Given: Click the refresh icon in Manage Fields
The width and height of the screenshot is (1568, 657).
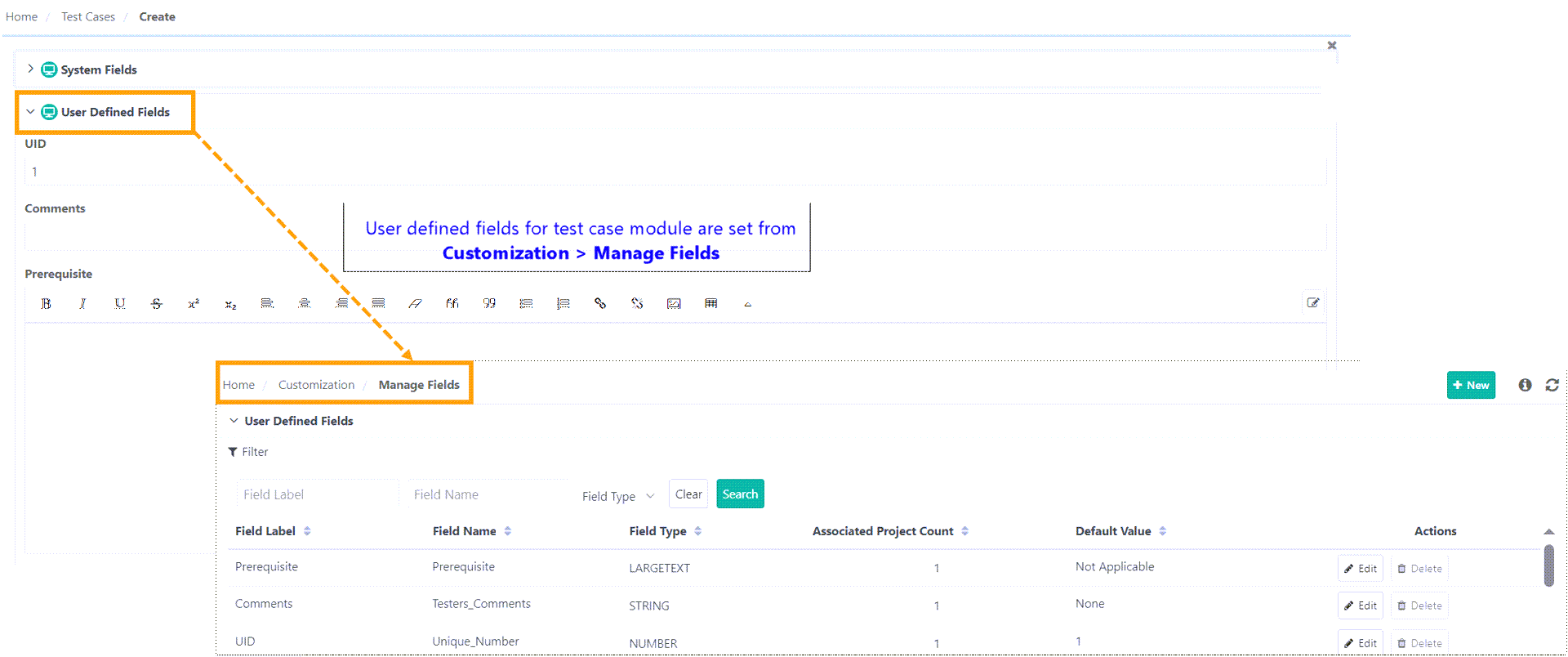Looking at the screenshot, I should click(1552, 385).
